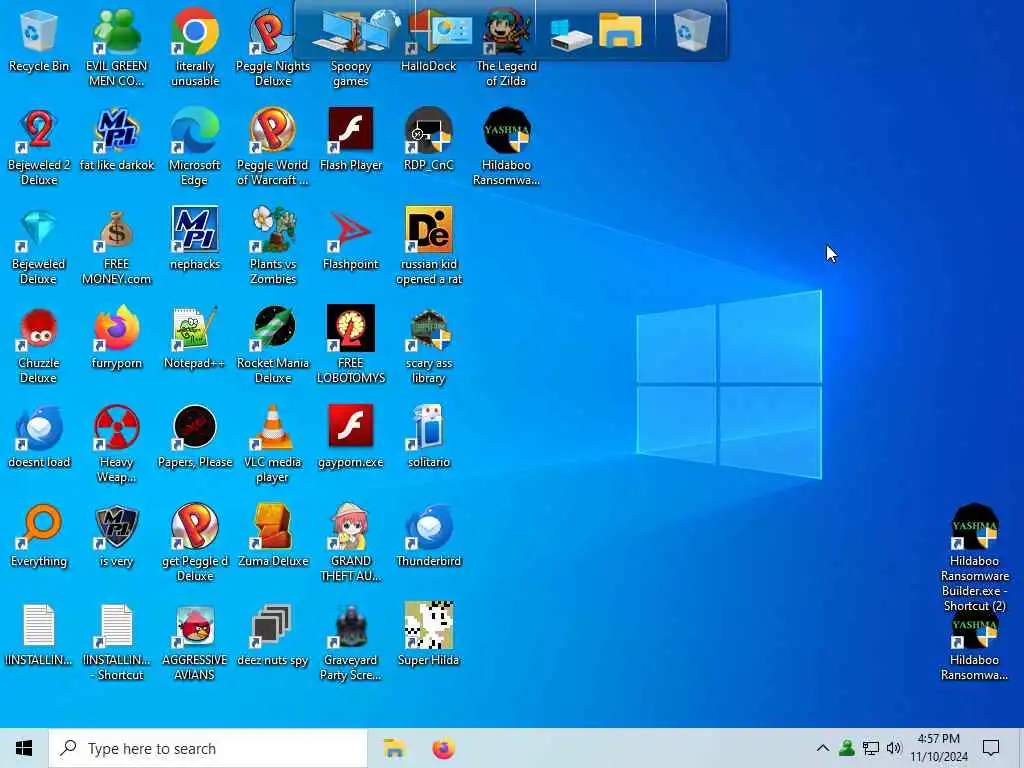Click the GRAND THEFT AU... icon
This screenshot has width=1024, height=768.
point(351,543)
